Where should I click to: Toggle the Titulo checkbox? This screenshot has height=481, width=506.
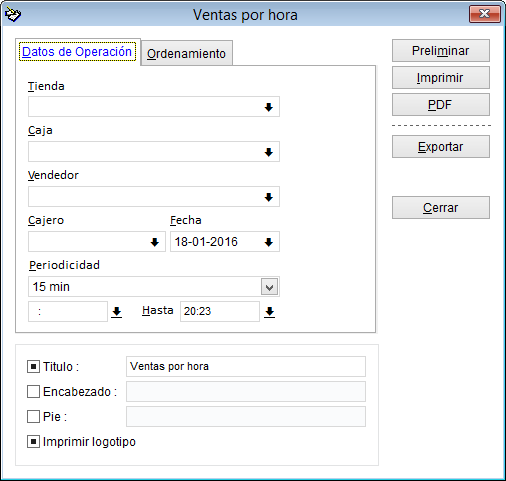pyautogui.click(x=33, y=367)
